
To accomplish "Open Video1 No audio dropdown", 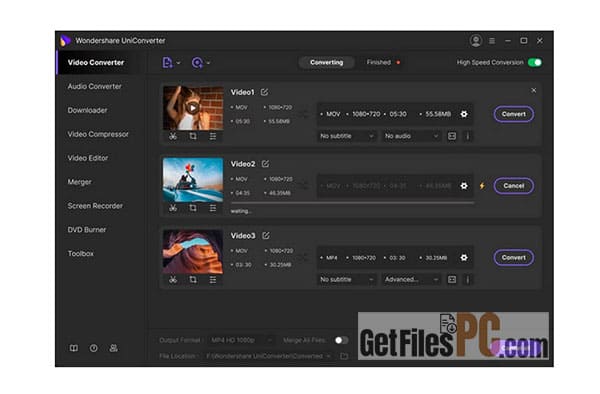I will point(411,136).
